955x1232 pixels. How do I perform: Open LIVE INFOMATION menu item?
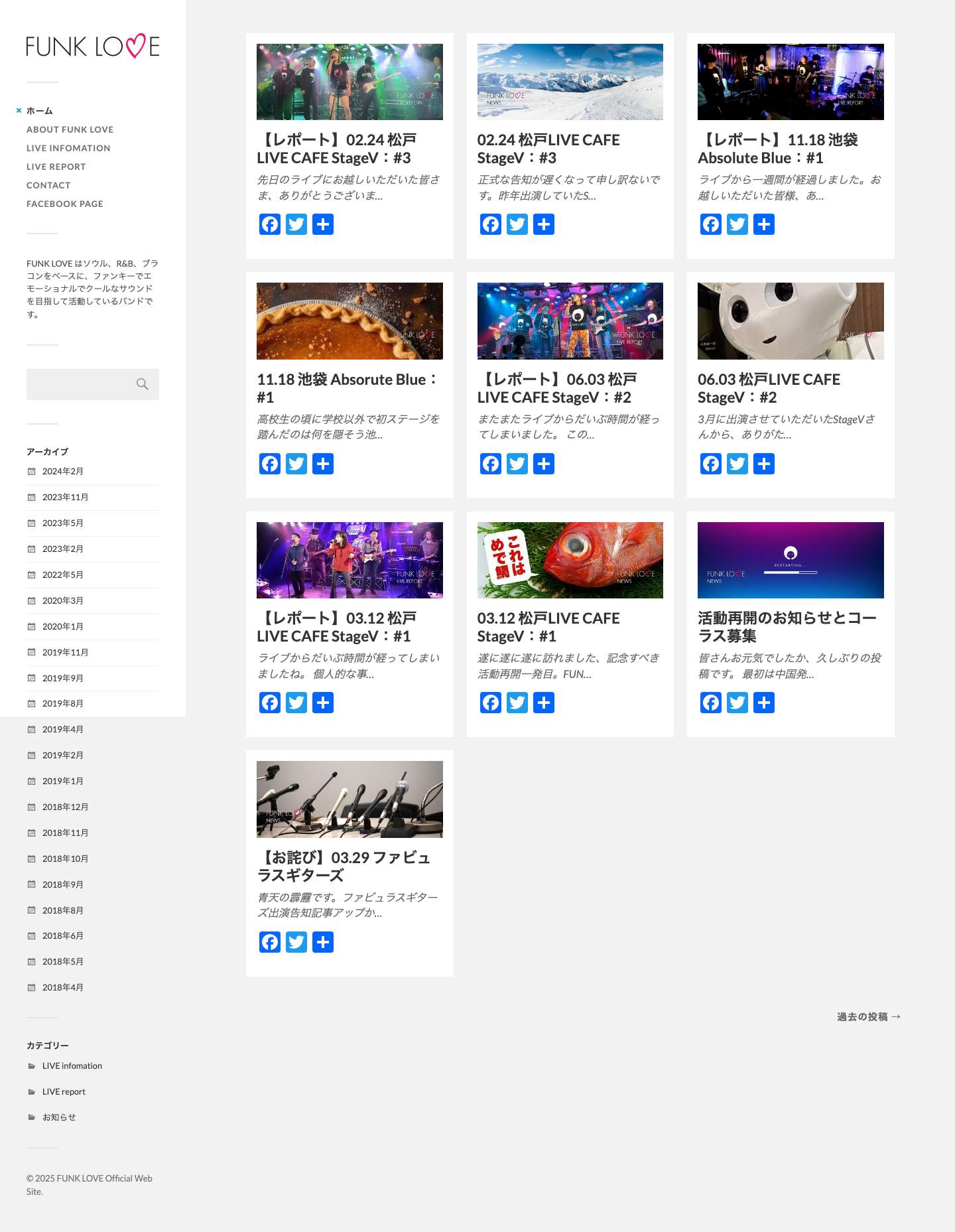(68, 148)
